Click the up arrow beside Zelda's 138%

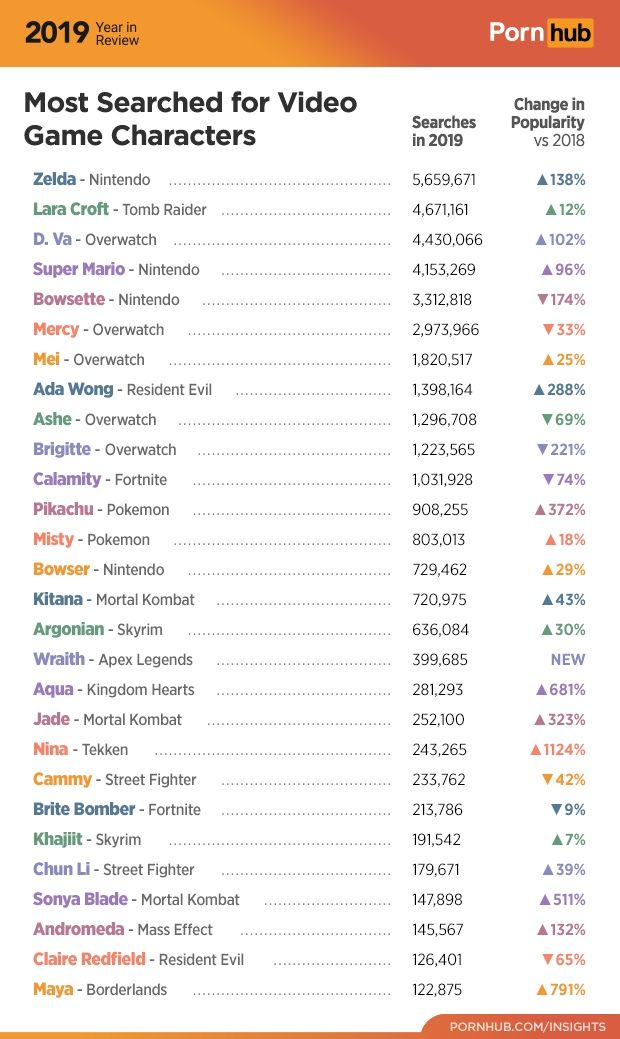(x=541, y=180)
